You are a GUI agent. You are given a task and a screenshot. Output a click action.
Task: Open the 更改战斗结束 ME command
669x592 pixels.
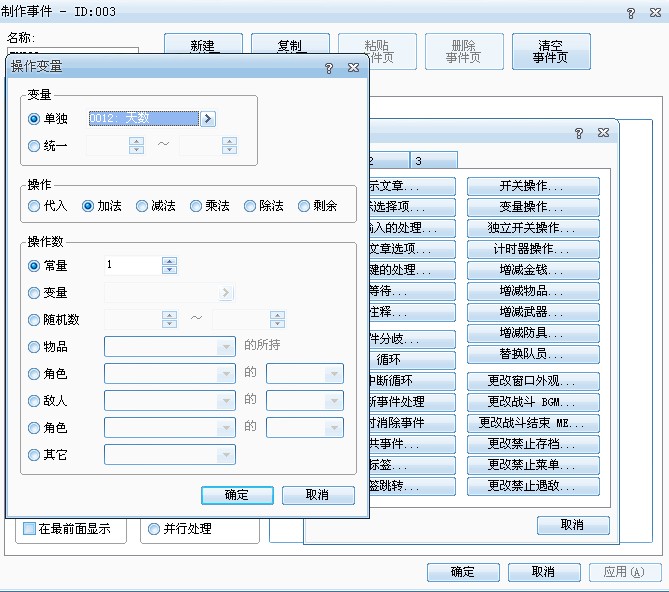(533, 423)
